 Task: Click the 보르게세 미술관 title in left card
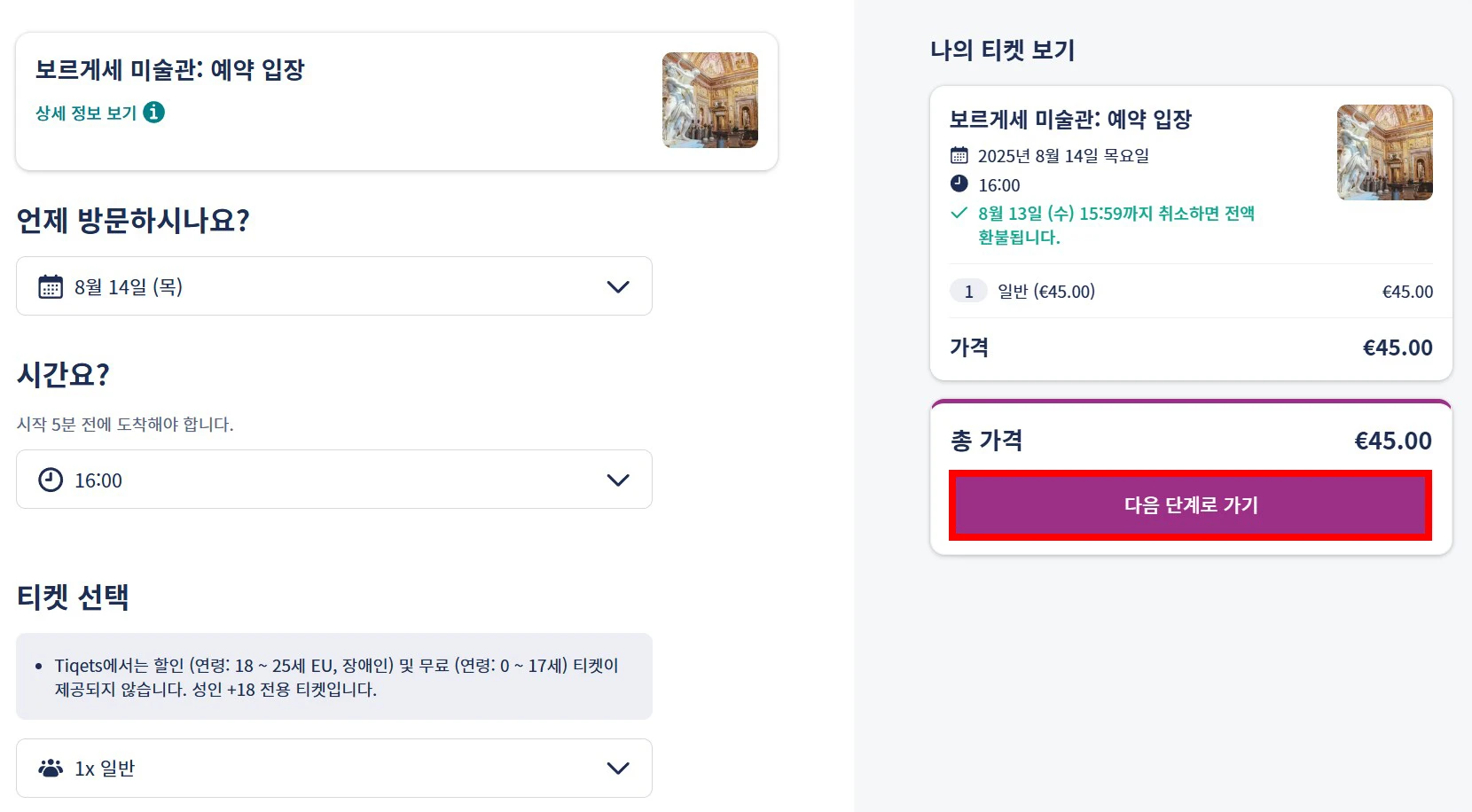(169, 70)
